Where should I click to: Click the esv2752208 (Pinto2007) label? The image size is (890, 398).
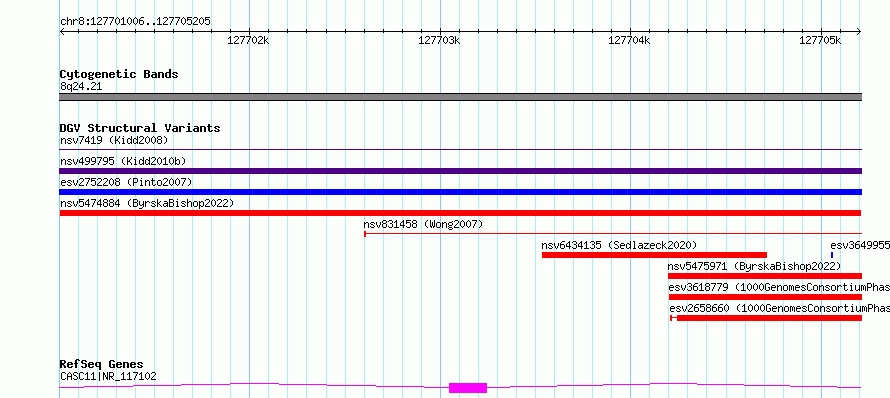coord(126,182)
